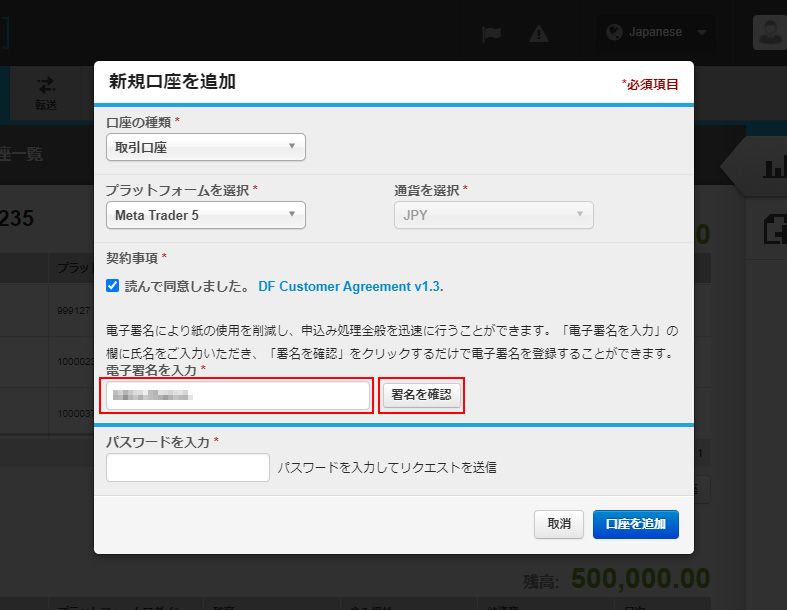Open the JPY currency dropdown

pos(493,215)
